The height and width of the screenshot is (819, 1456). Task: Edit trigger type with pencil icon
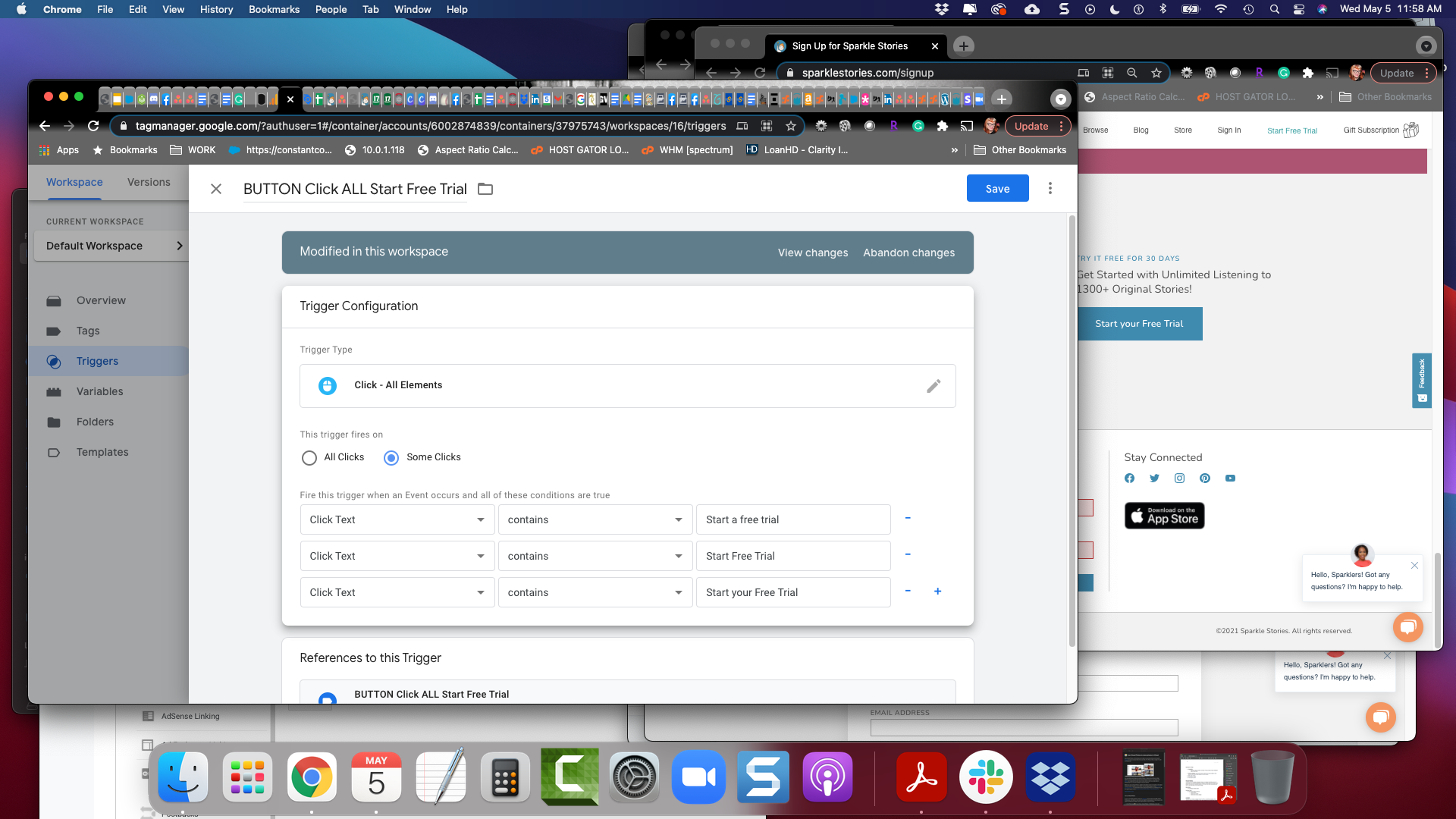click(x=934, y=386)
